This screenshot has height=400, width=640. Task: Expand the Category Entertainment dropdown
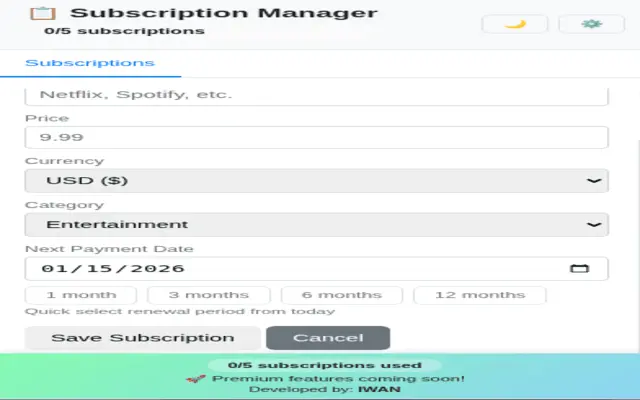317,224
